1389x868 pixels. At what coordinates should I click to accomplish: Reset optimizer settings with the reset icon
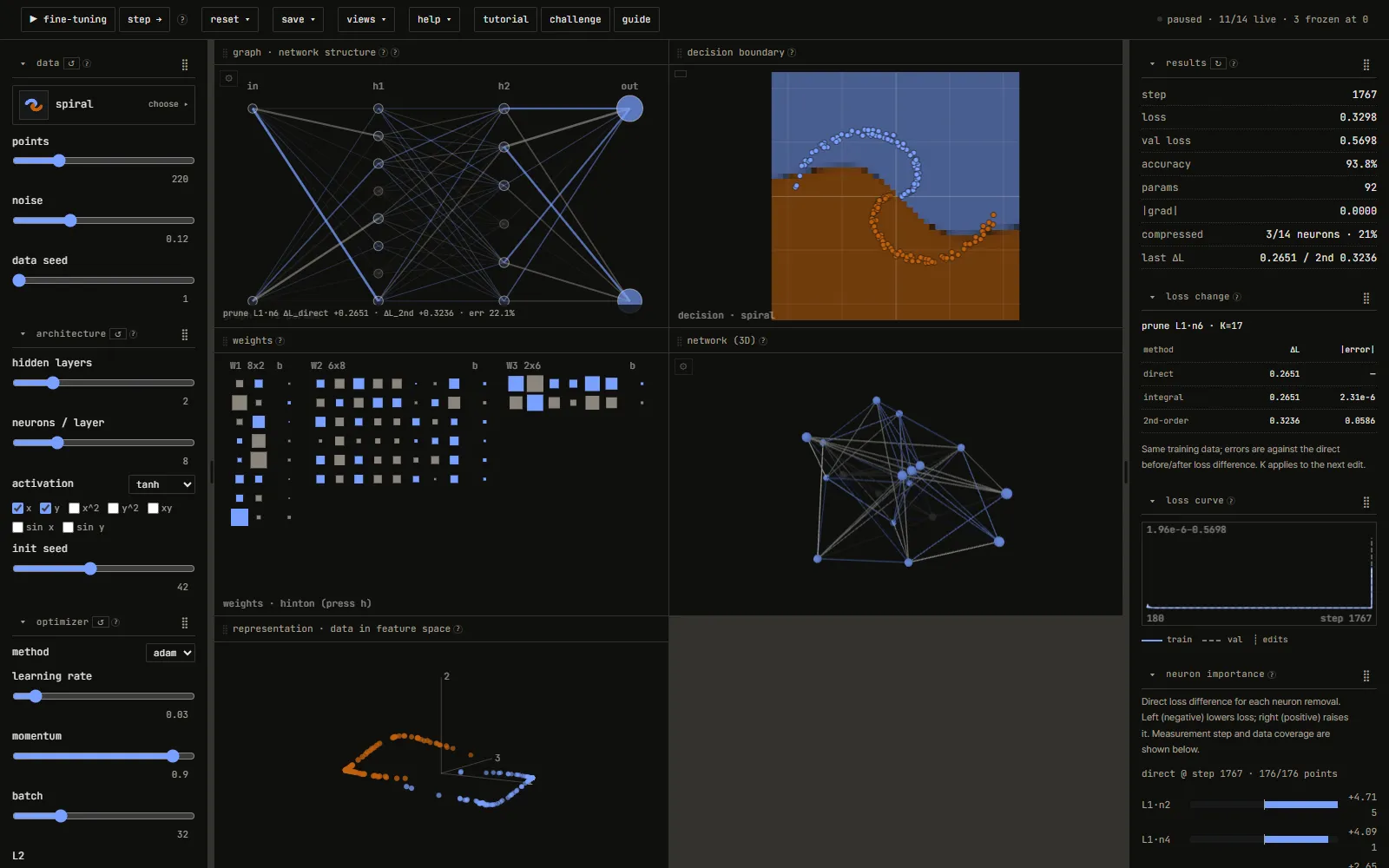click(101, 622)
